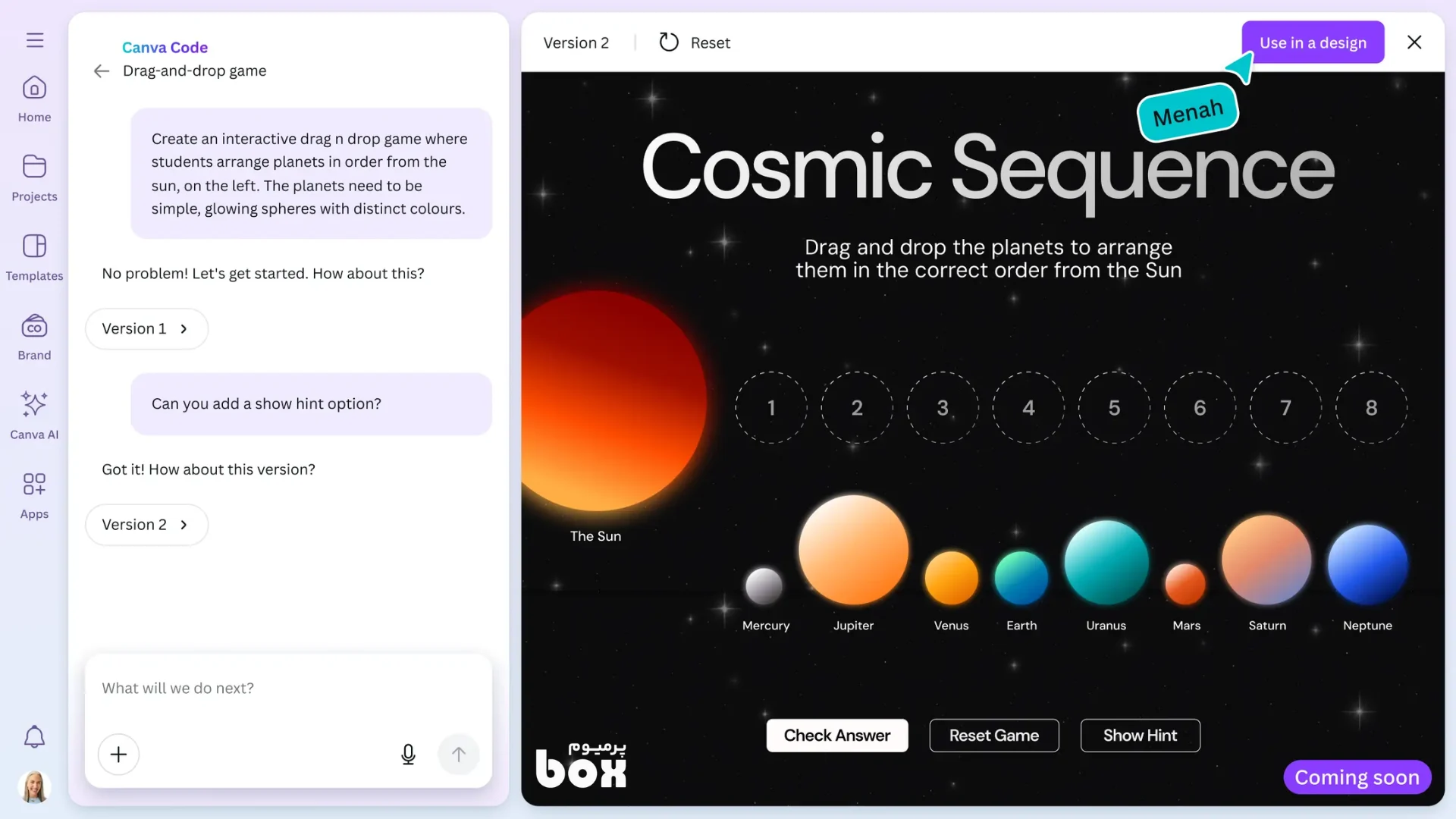Select the Venus planet

tap(951, 578)
